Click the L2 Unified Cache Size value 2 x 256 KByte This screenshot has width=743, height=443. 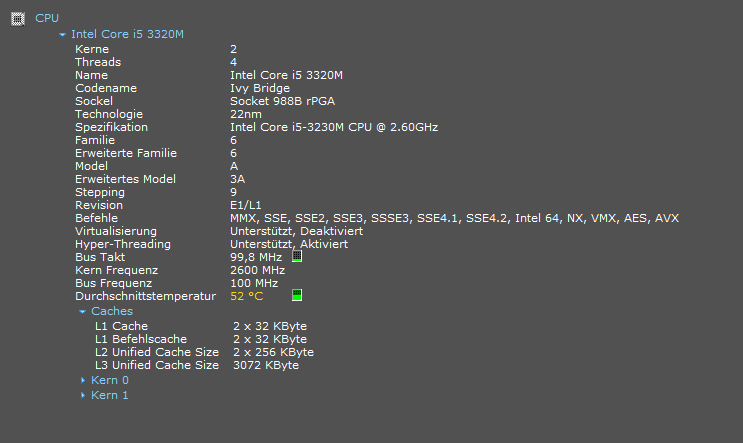[273, 353]
